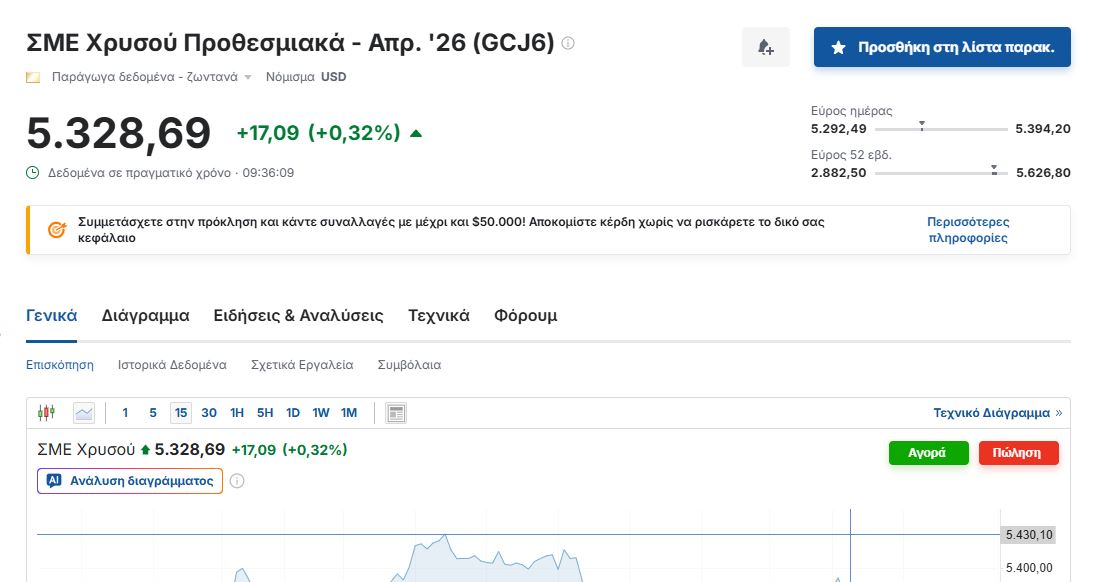
Task: Set chart interval to 1W
Action: tap(321, 413)
